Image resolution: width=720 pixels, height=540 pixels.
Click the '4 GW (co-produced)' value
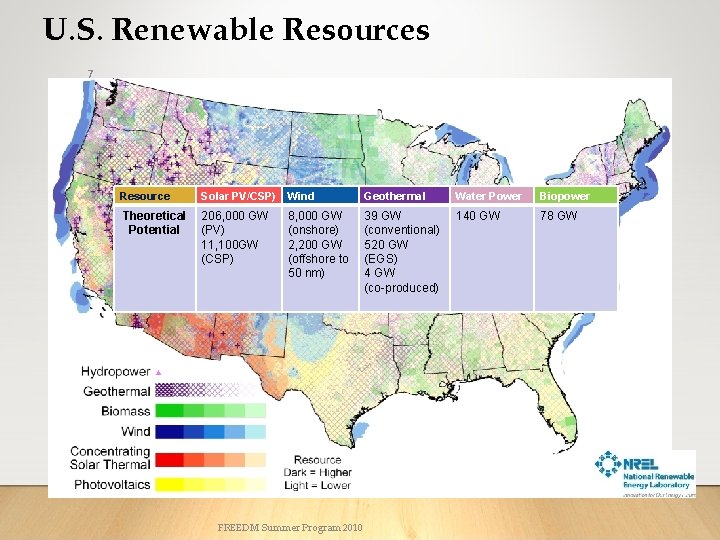click(401, 280)
